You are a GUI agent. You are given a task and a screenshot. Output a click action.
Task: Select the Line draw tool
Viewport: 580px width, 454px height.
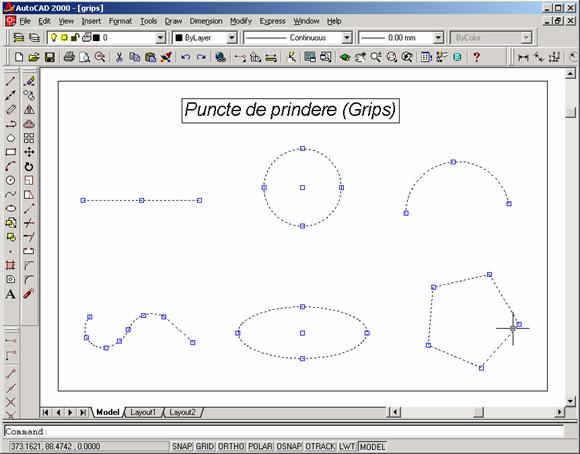point(10,81)
